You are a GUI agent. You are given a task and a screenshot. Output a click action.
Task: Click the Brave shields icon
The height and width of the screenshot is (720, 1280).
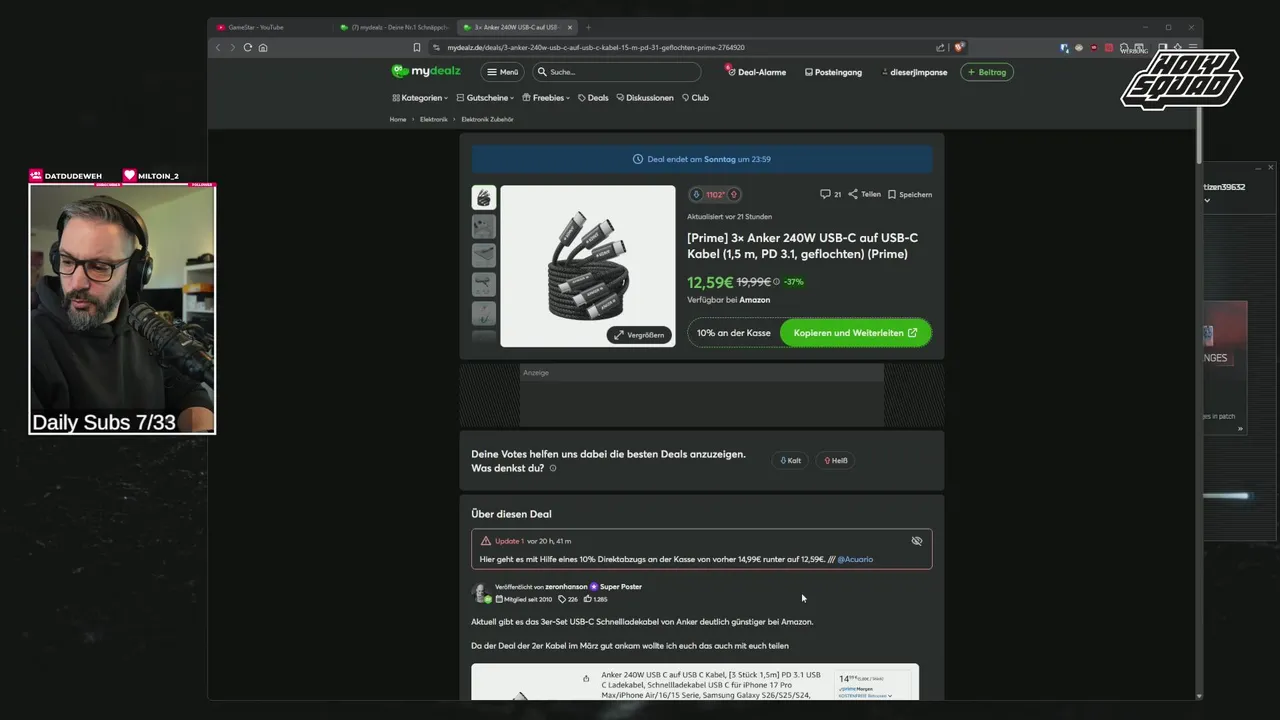point(959,47)
